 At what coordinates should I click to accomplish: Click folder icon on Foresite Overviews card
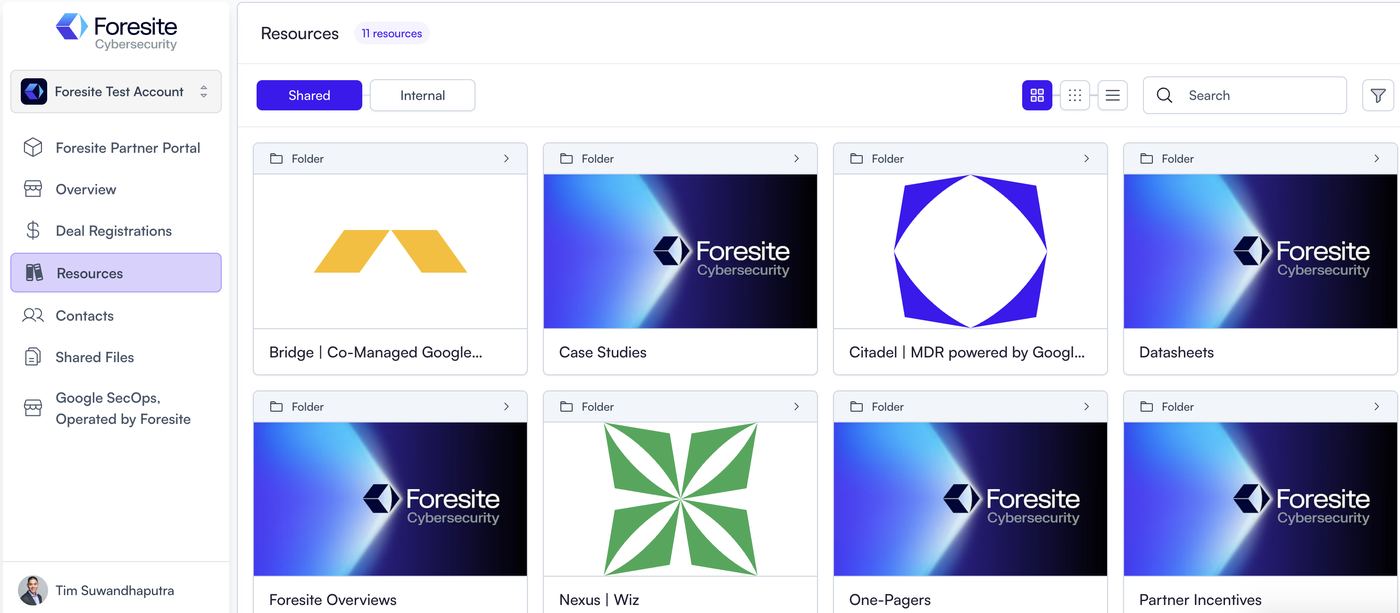276,407
